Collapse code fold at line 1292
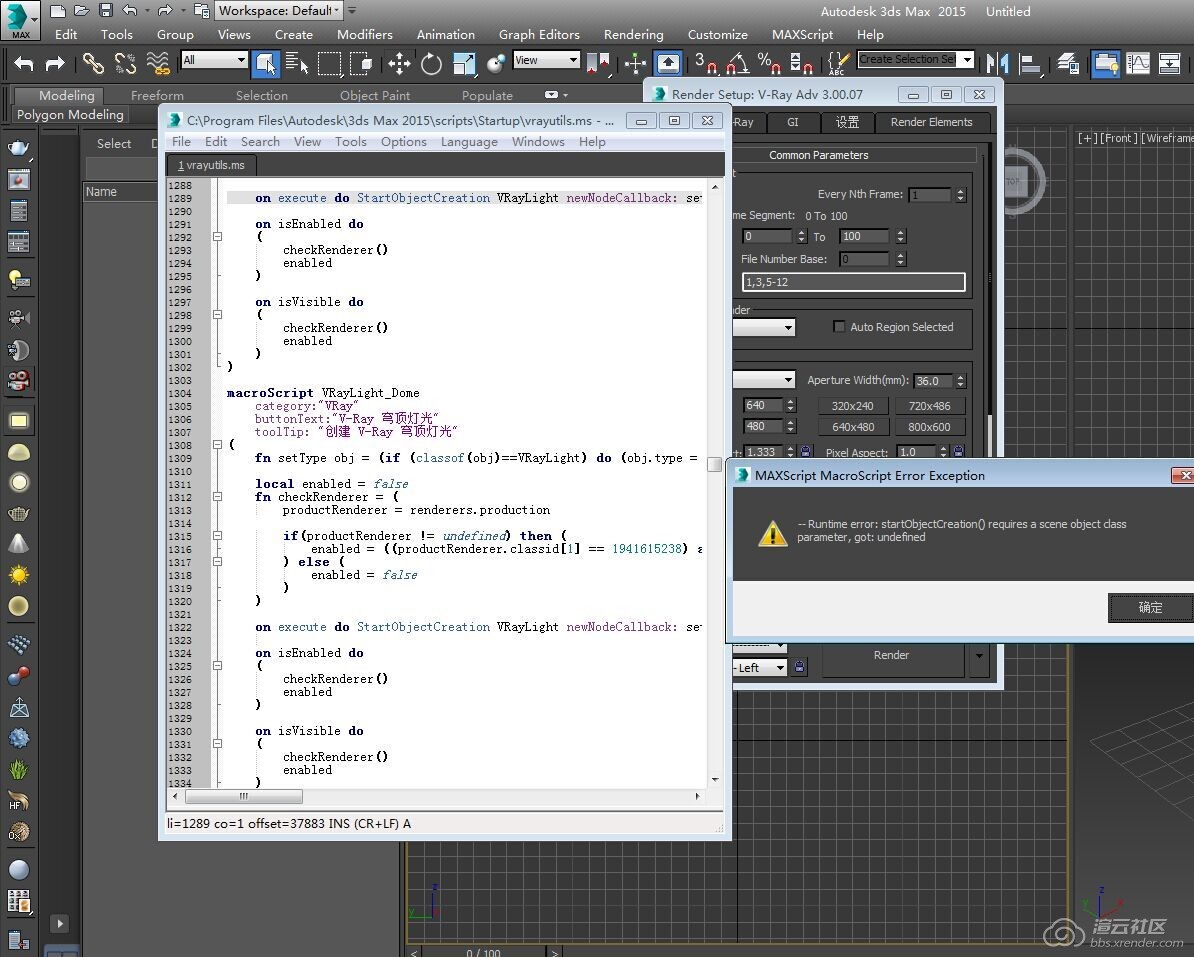The image size is (1194, 957). tap(217, 237)
